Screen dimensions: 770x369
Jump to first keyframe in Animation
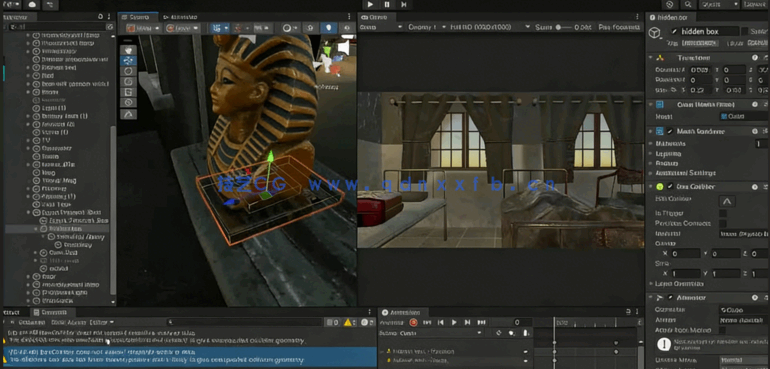(x=427, y=322)
